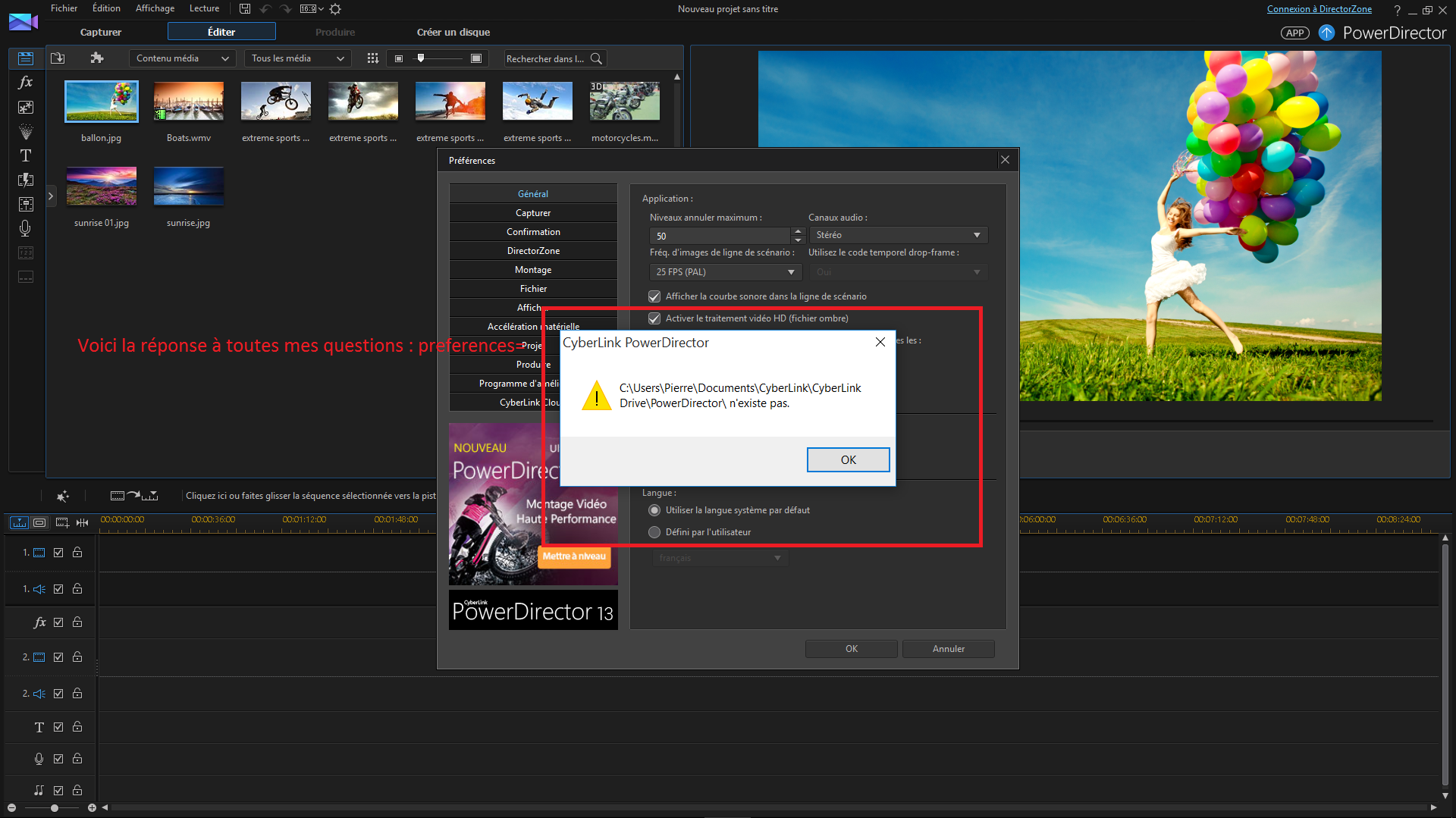The image size is (1456, 818).
Task: Increase the max undo levels with the up arrow
Action: tap(798, 231)
